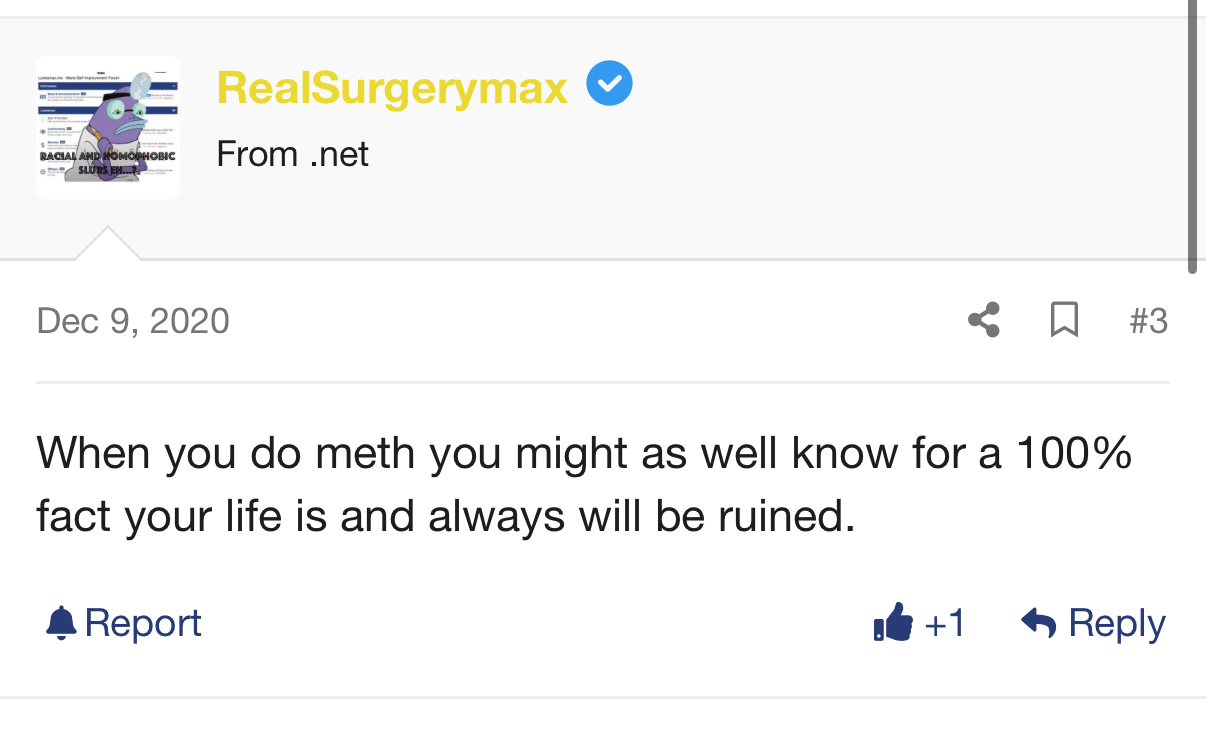Bookmark this post with the bookmark icon
This screenshot has width=1206, height=735.
tap(1064, 320)
